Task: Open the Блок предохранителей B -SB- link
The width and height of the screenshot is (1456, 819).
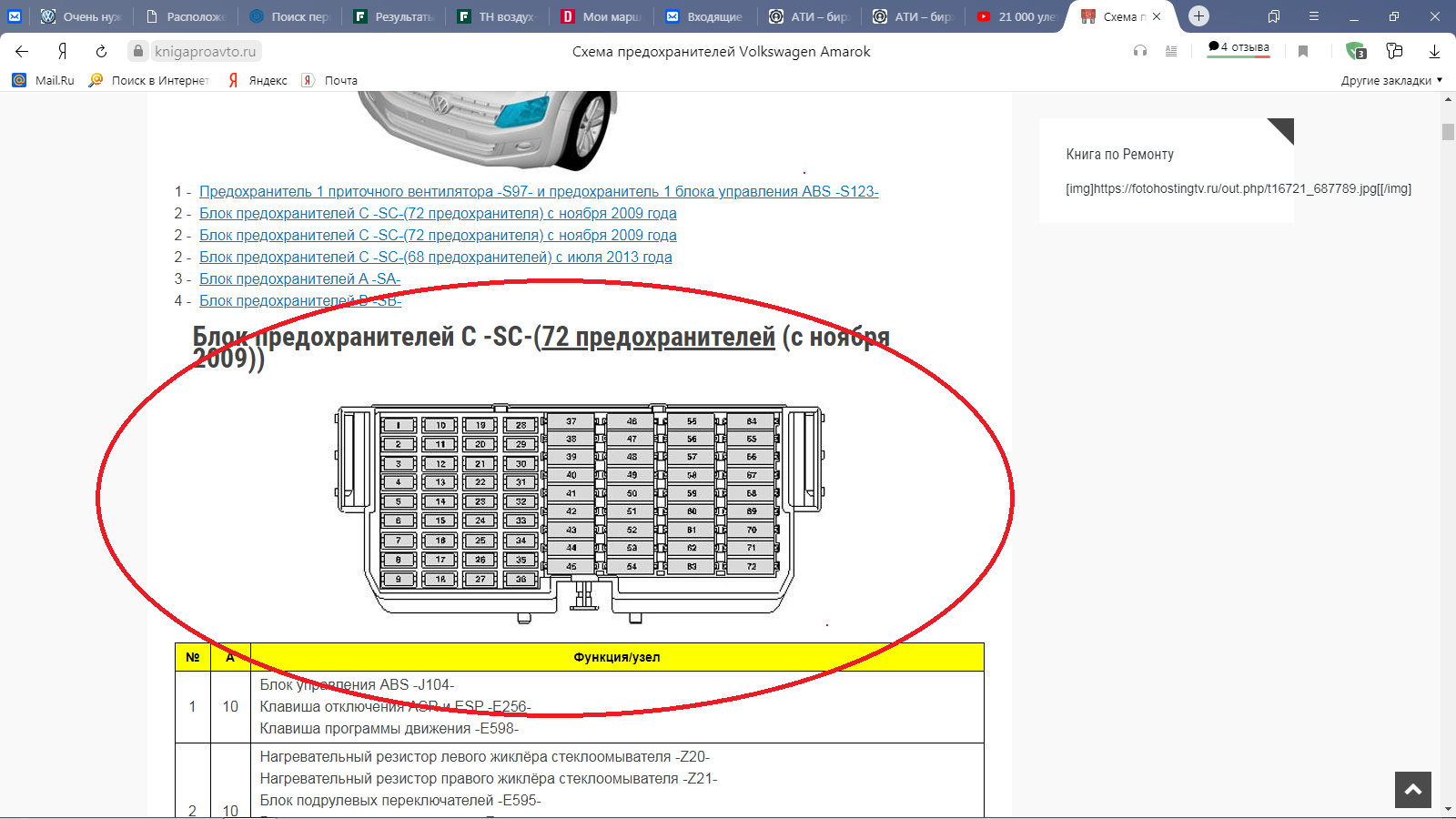Action: tap(299, 301)
